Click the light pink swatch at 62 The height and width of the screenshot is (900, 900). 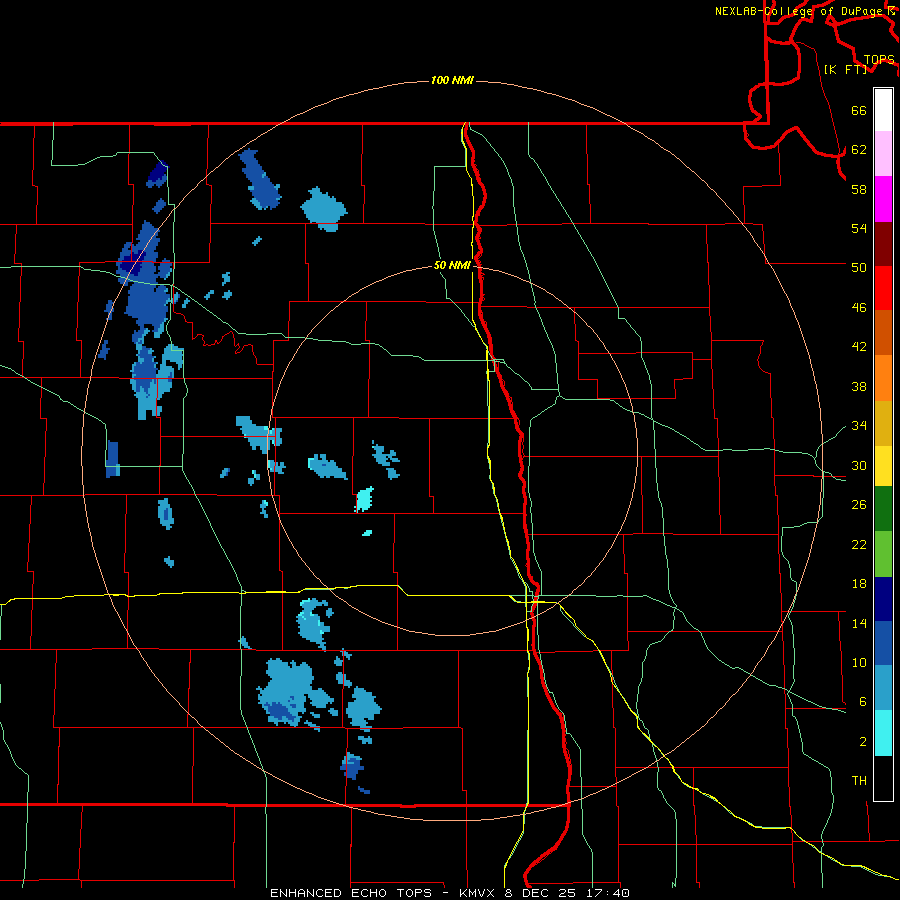tap(883, 153)
